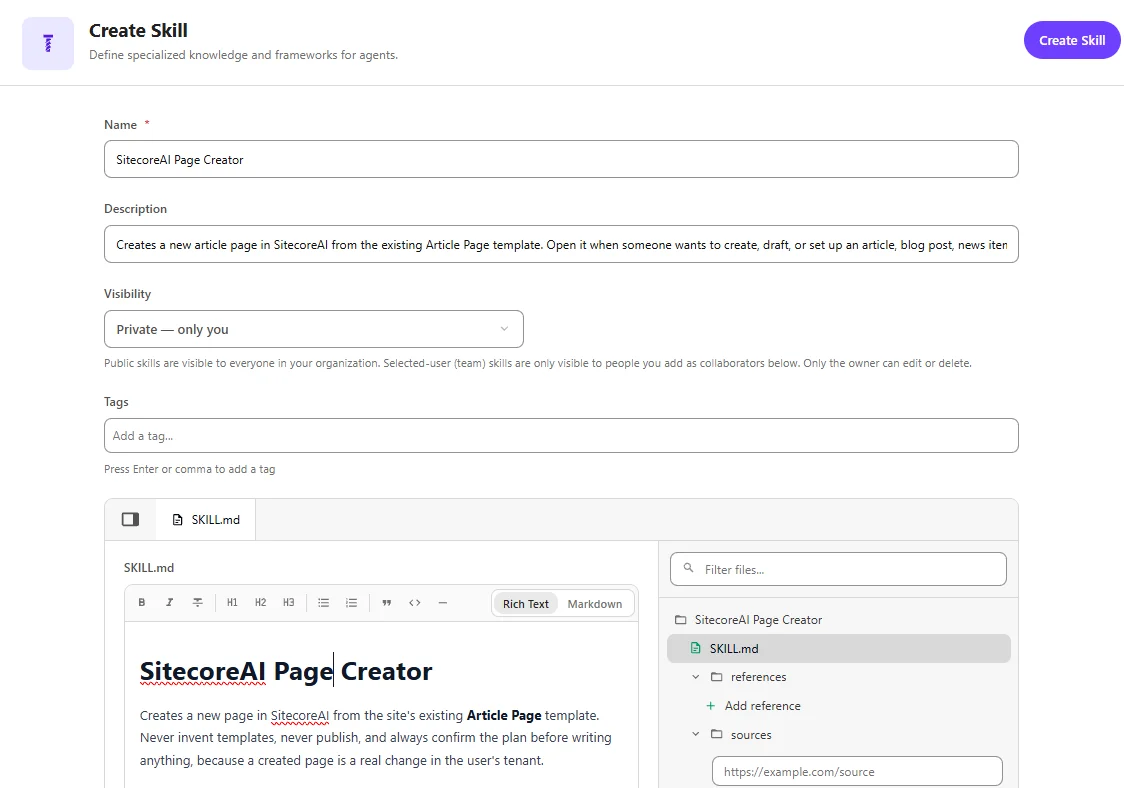The image size is (1124, 788).
Task: Click the SitecoreAI Page Creator heading in the editor
Action: 285,671
